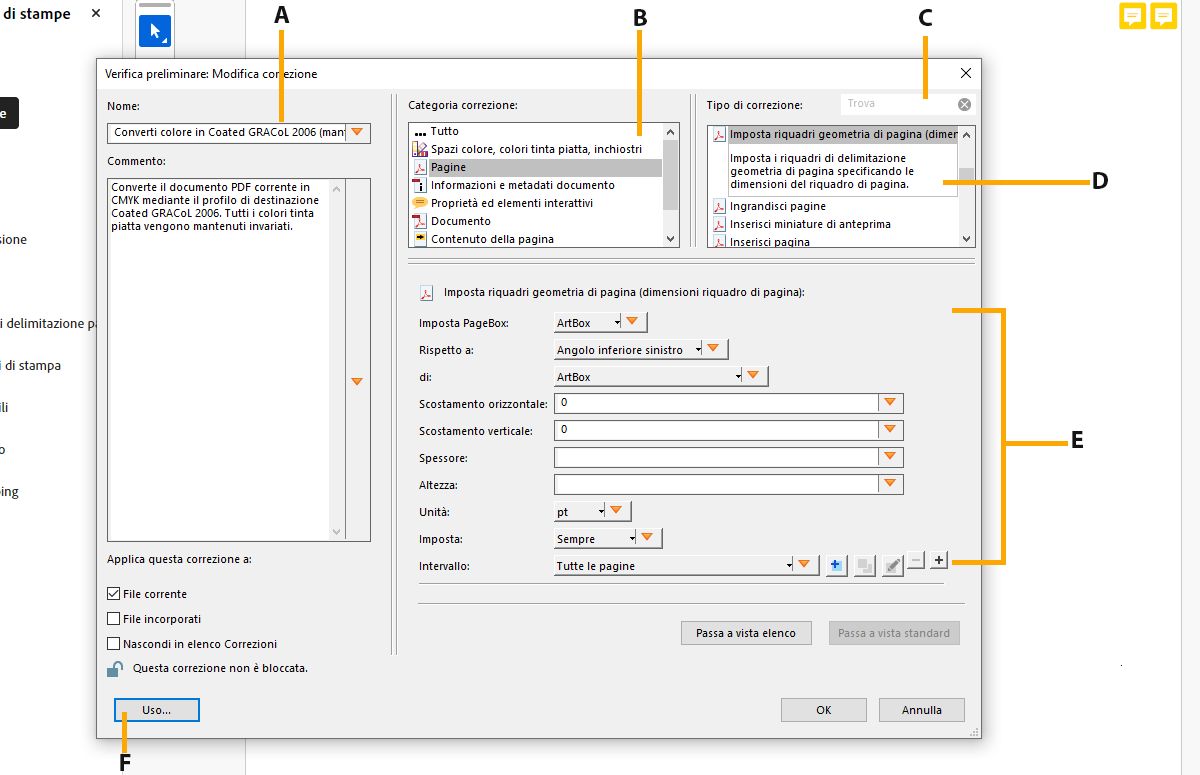Open the Imposta PageBox ArtBox dropdown
1200x775 pixels.
point(588,322)
